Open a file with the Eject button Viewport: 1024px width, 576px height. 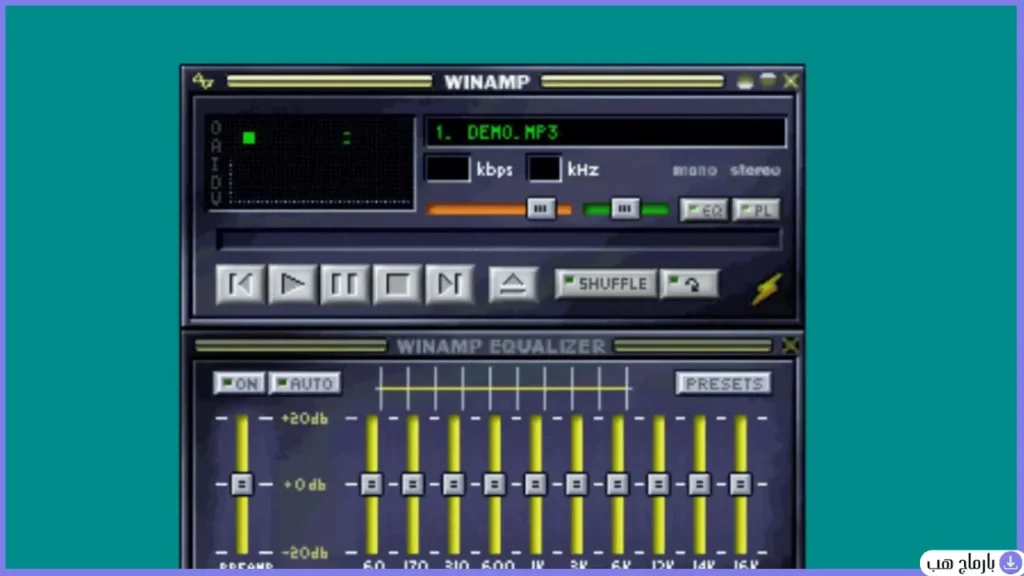tap(513, 284)
